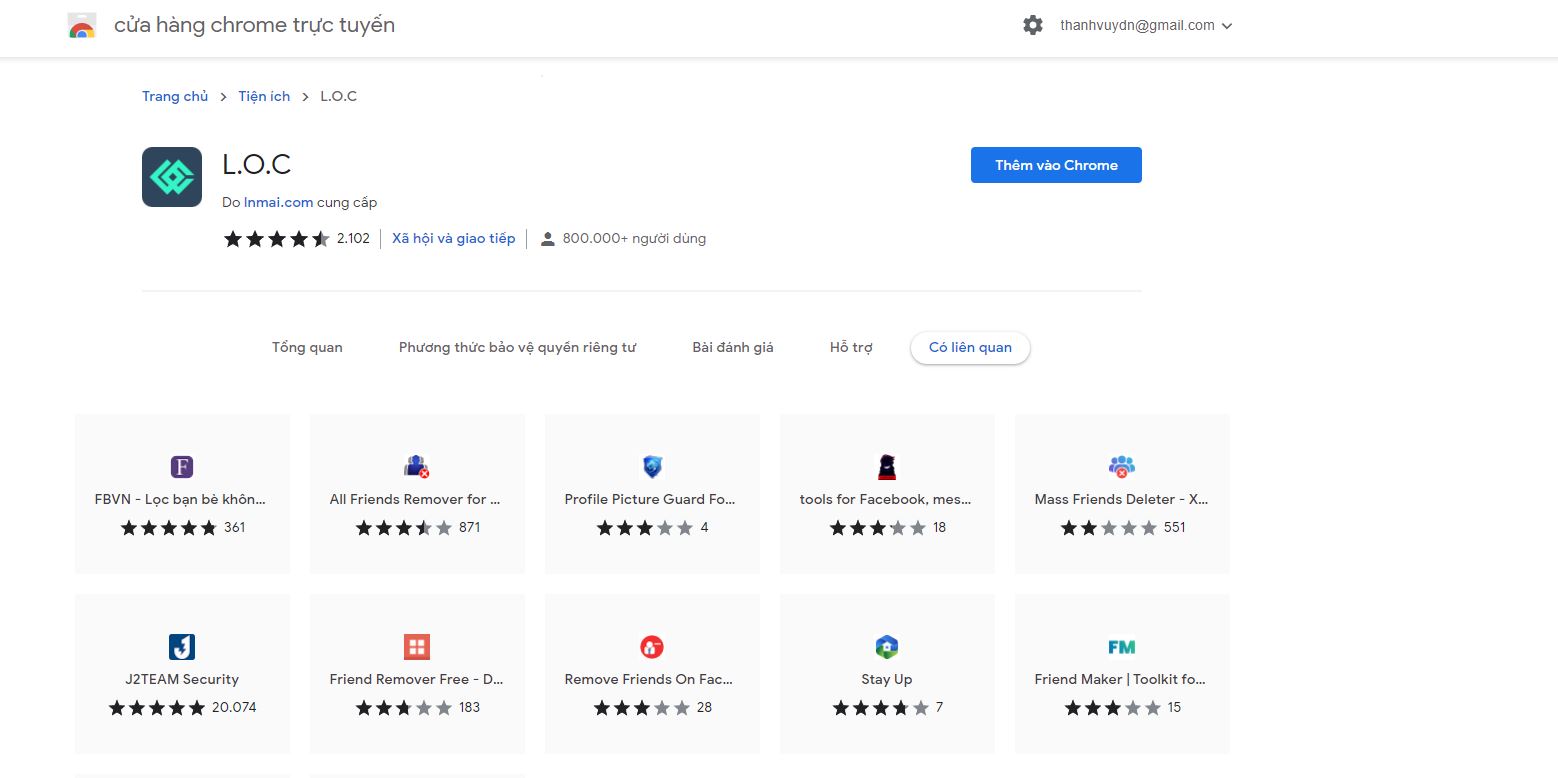This screenshot has height=778, width=1558.
Task: Click the J2TEAM rating count 20.074
Action: click(x=234, y=707)
